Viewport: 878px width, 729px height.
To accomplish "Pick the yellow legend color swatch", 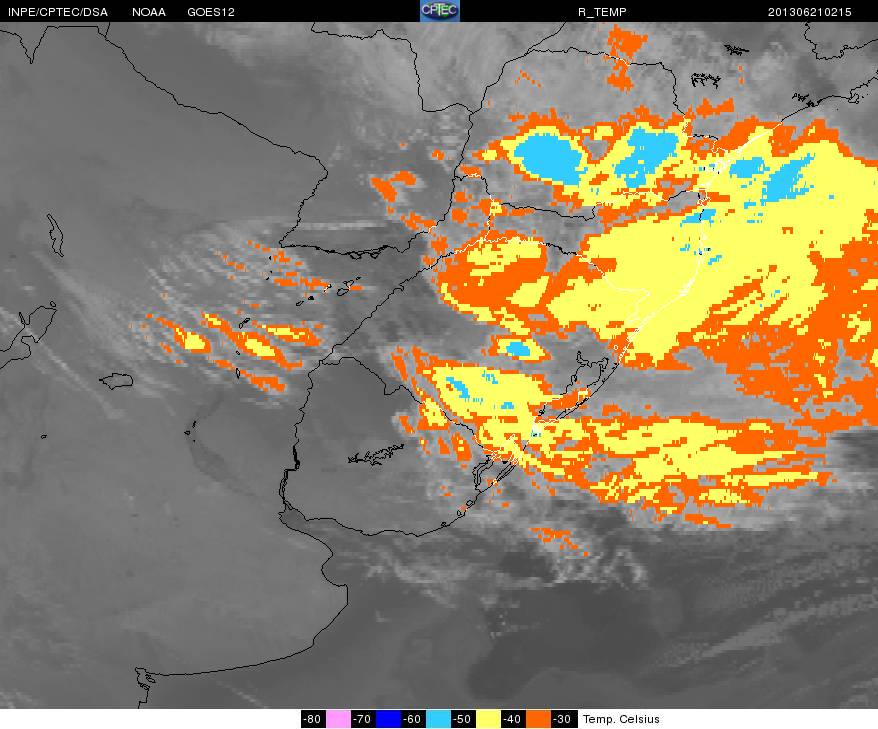I will click(x=488, y=719).
